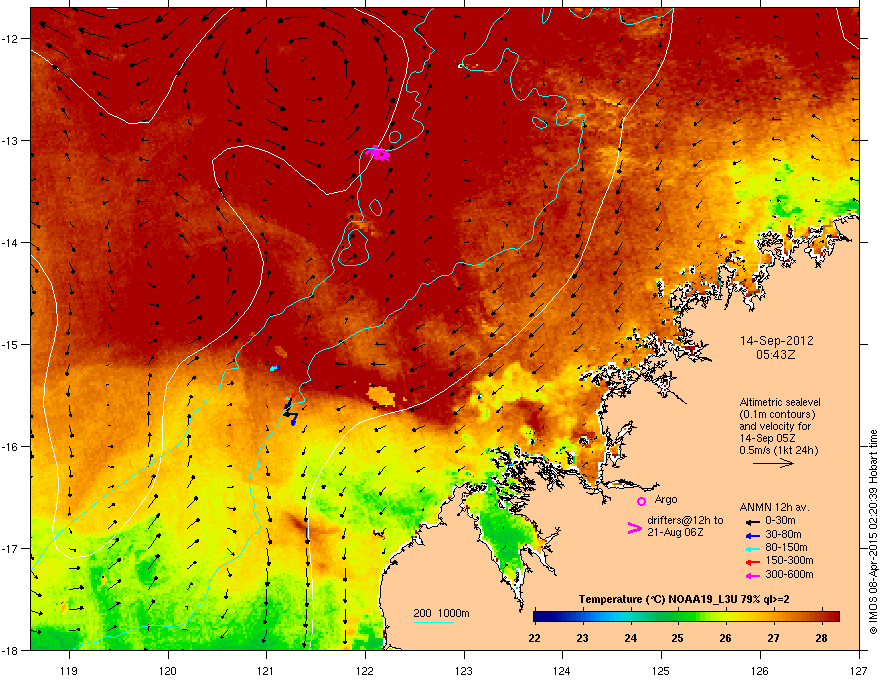Click the latitude axis label -16

click(x=11, y=447)
